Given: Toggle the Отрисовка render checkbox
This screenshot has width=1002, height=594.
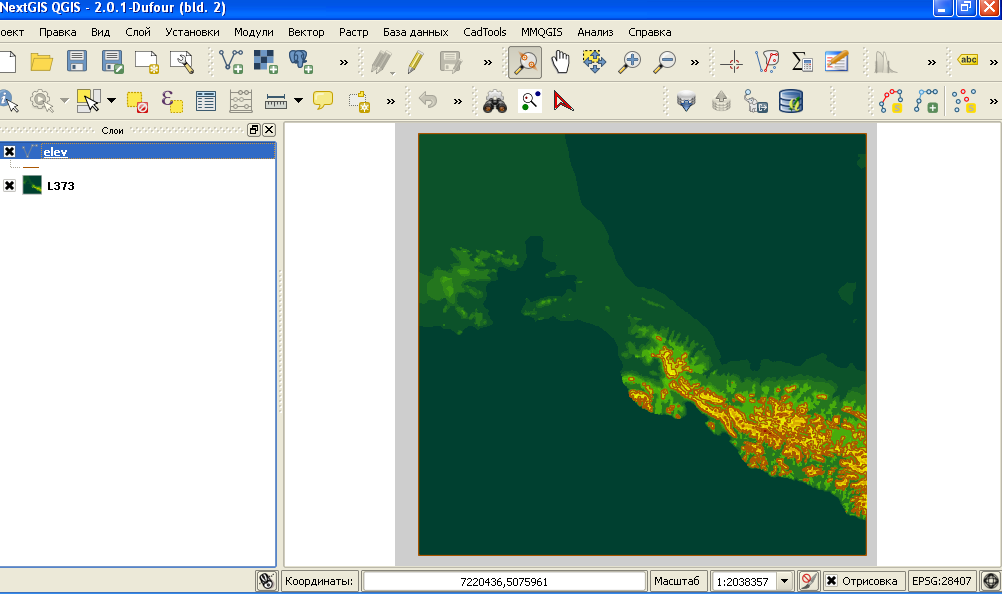Looking at the screenshot, I should click(x=831, y=581).
